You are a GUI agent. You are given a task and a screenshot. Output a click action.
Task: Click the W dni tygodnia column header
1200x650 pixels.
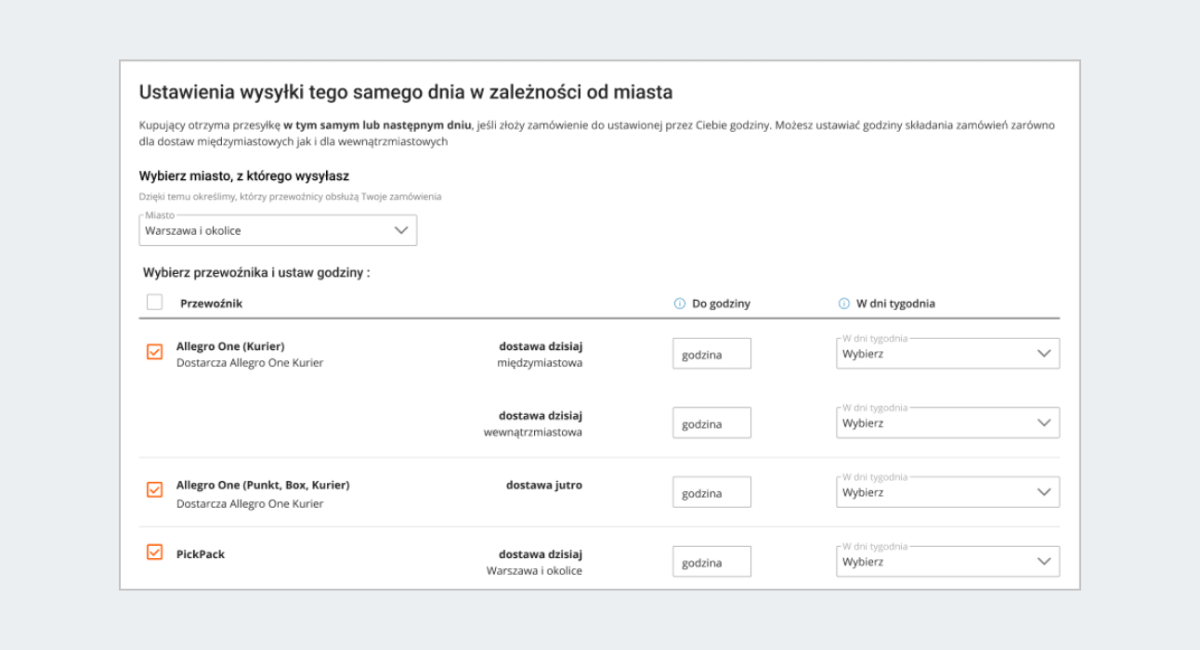click(x=896, y=304)
